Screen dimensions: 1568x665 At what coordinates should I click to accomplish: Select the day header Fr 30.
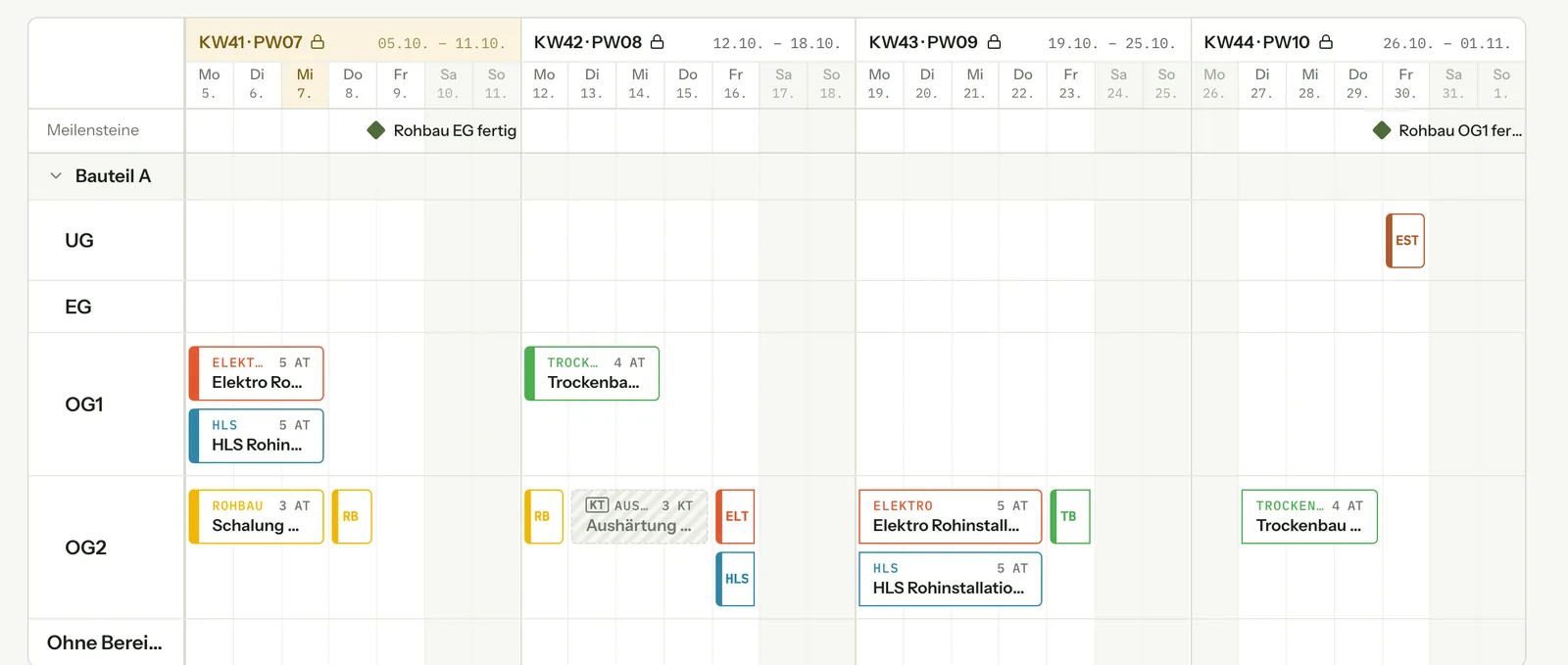pyautogui.click(x=1405, y=84)
